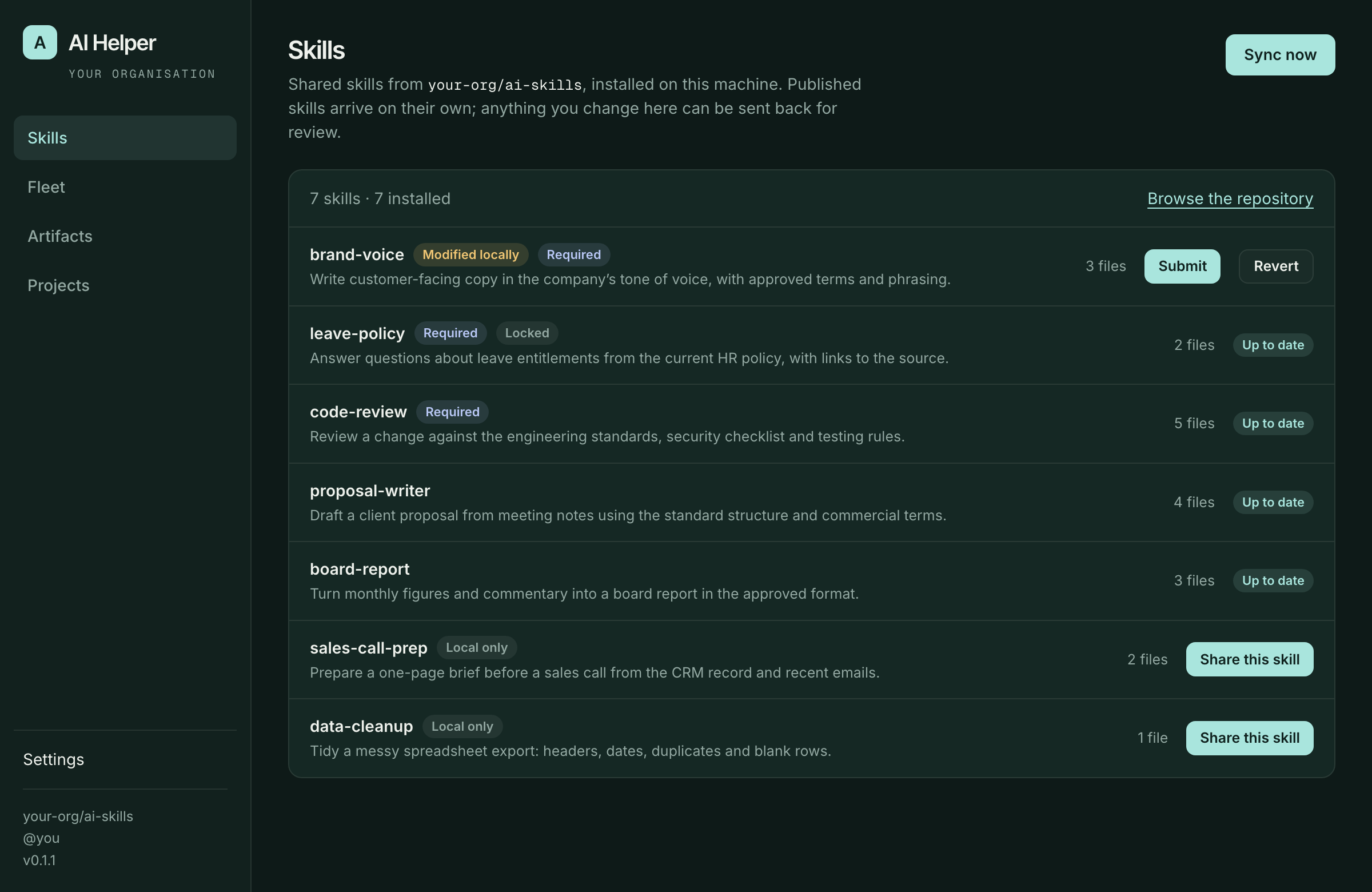The width and height of the screenshot is (1372, 892).
Task: Click the Required badge on code-review
Action: 453,412
